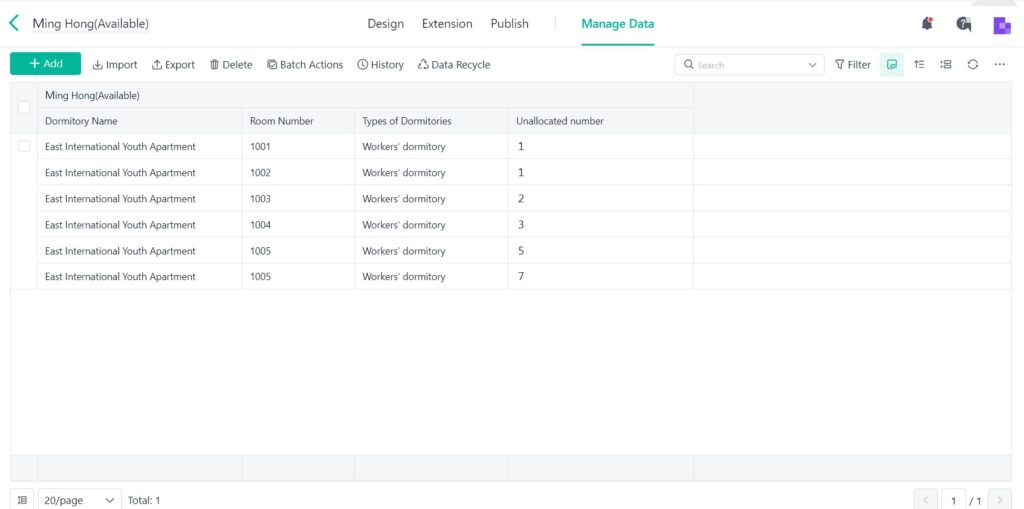
Task: Click the column settings icon at bottom left
Action: (22, 501)
